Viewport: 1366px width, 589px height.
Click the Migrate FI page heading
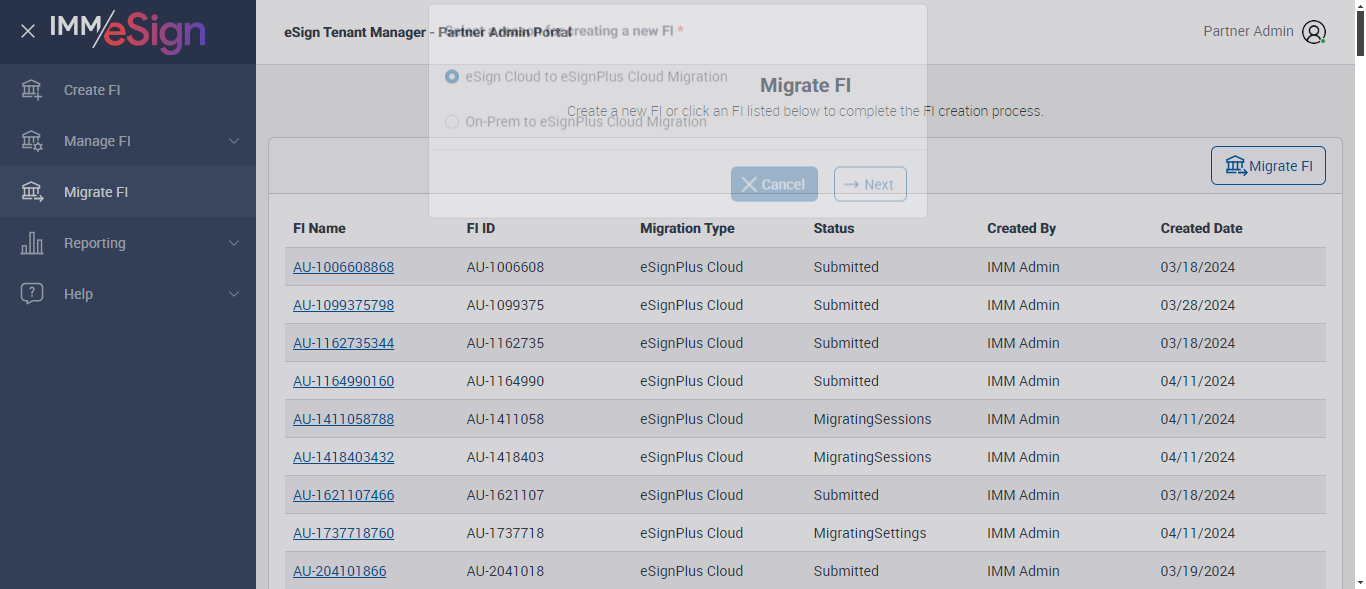(x=806, y=86)
